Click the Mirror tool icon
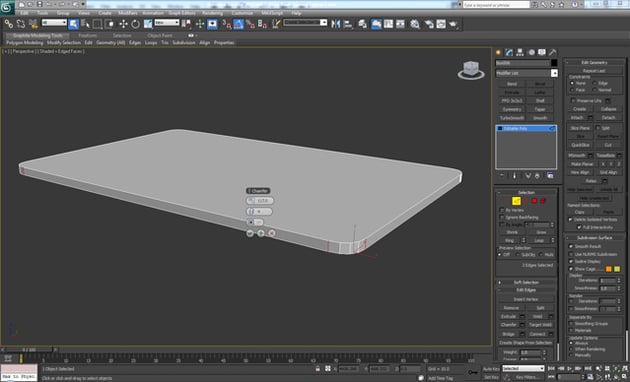Image resolution: width=630 pixels, height=382 pixels. click(335, 24)
